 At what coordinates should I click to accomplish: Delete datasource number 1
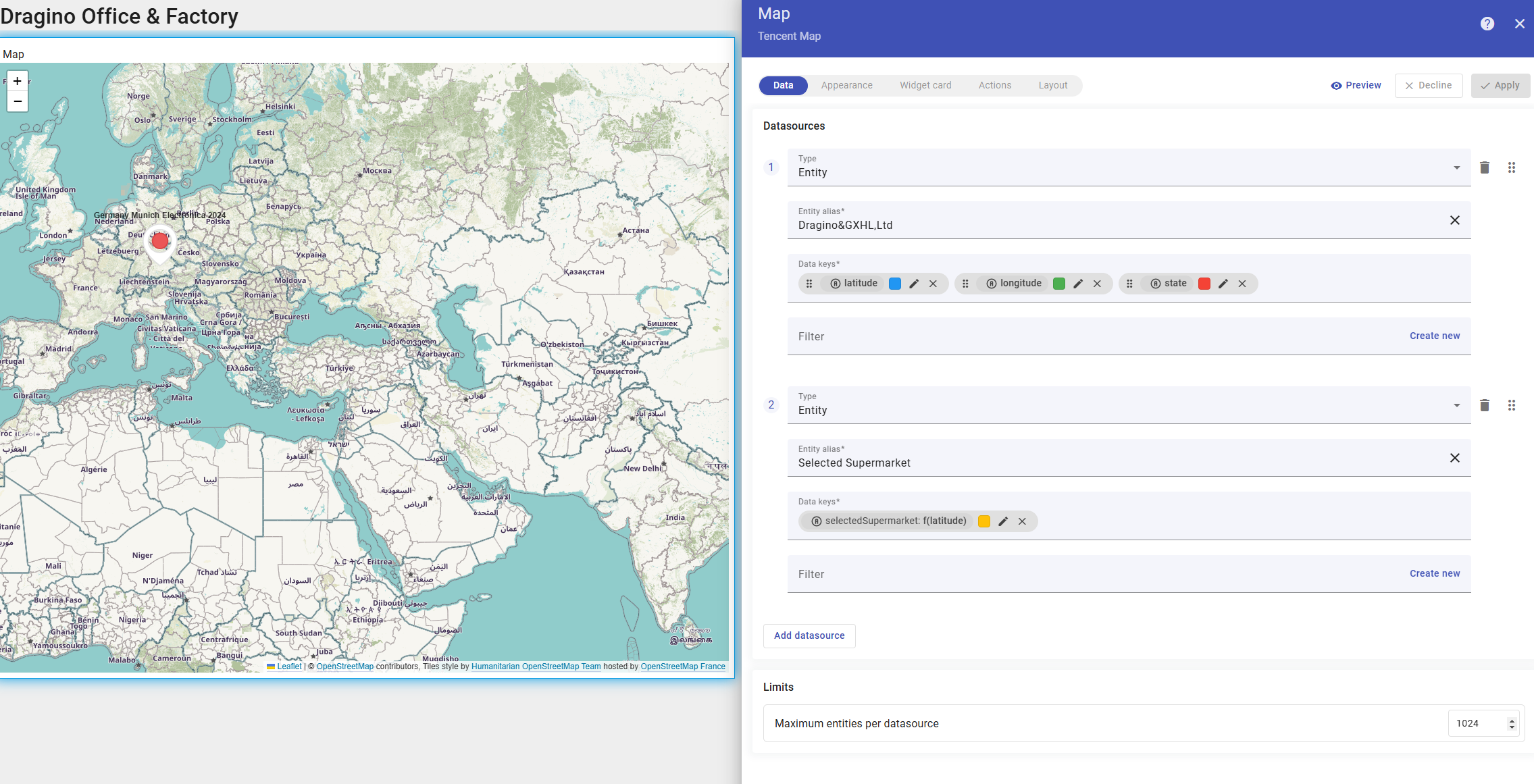point(1484,167)
